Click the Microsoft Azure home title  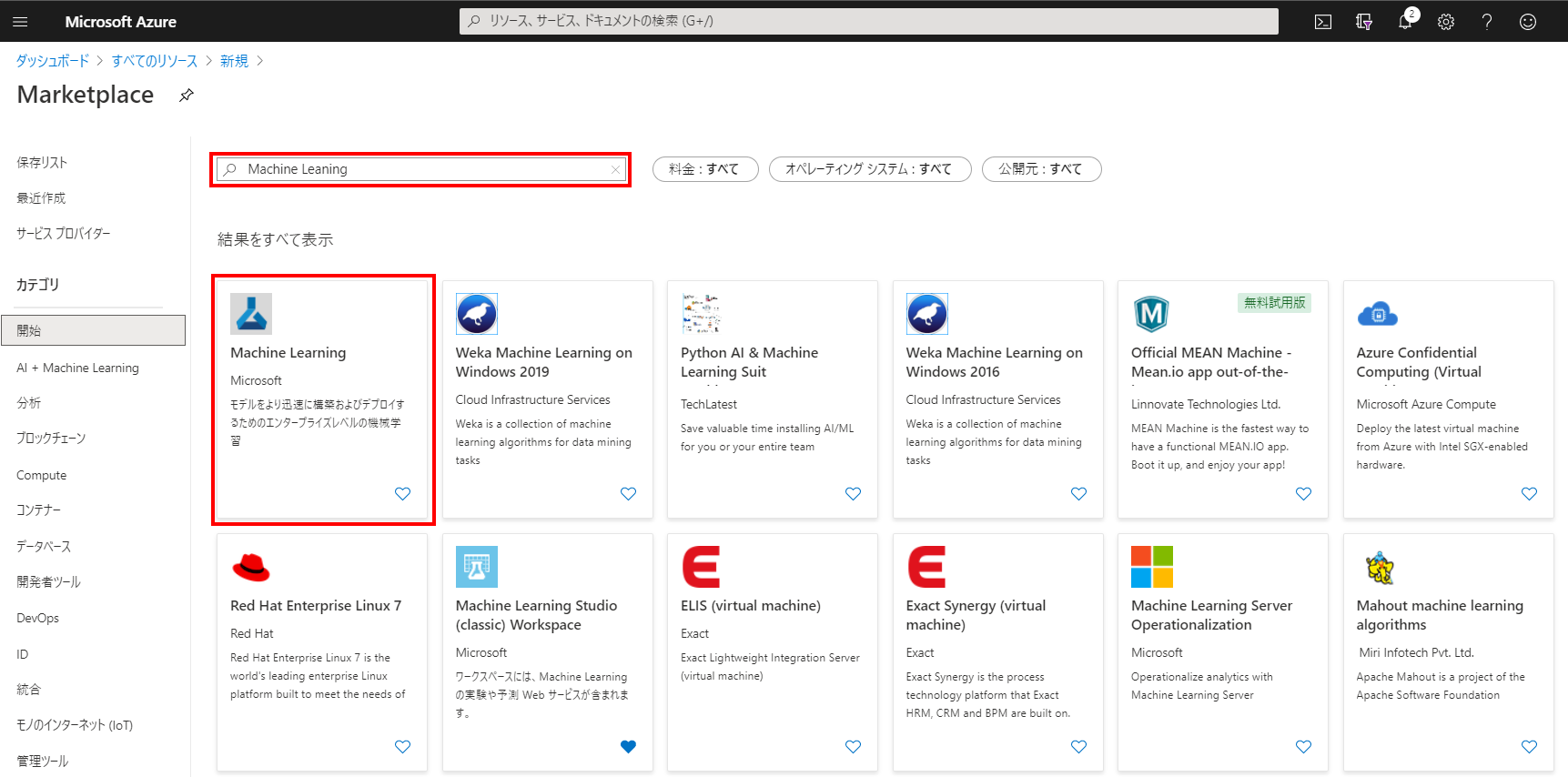click(121, 22)
